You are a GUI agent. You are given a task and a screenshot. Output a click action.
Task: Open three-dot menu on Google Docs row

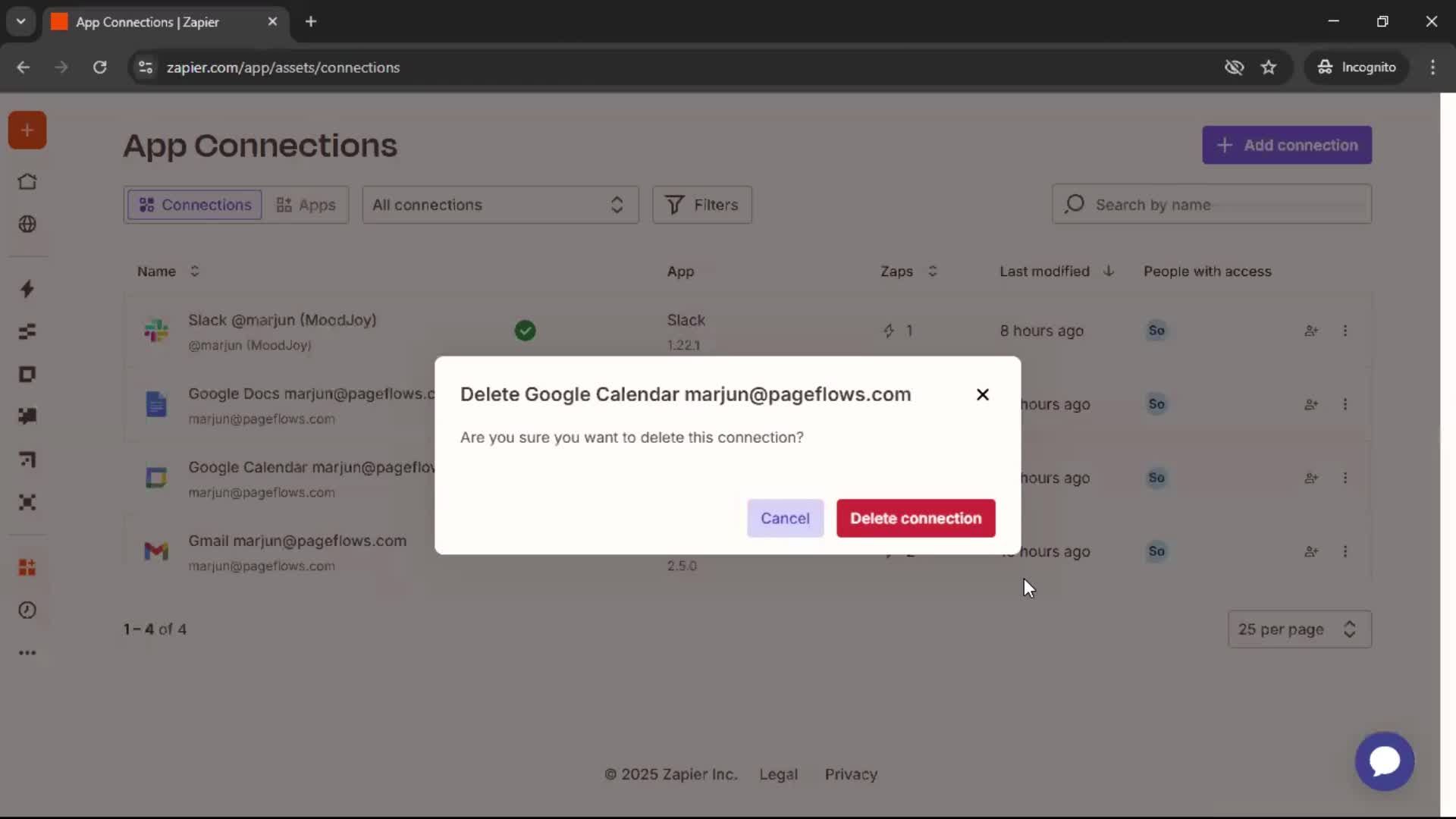coord(1345,404)
